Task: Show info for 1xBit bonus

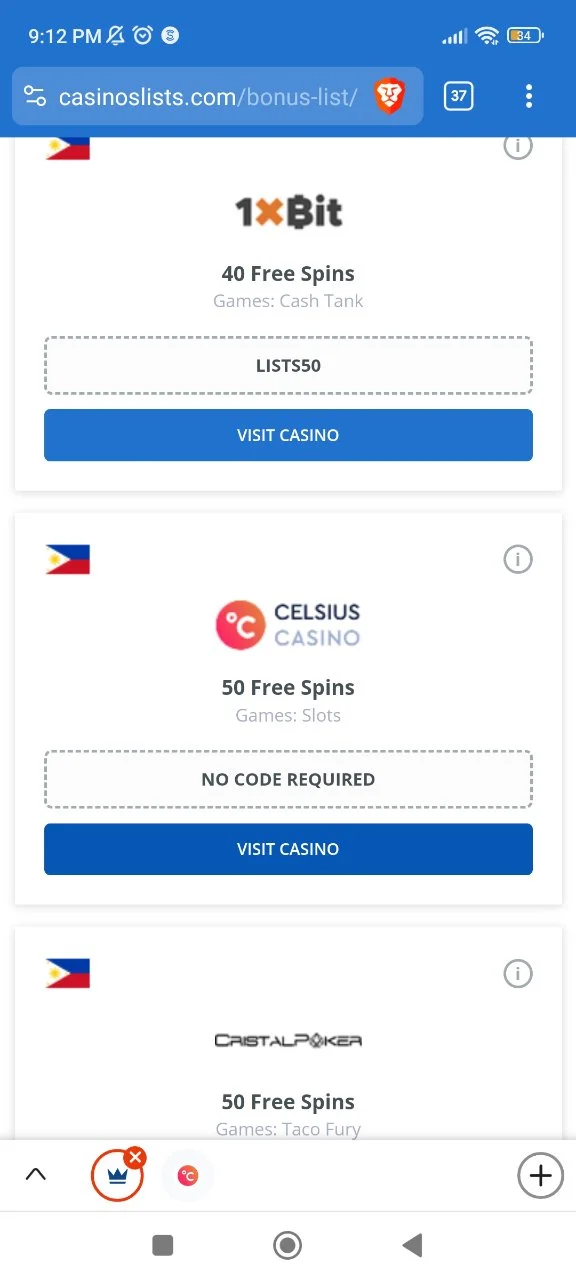Action: click(x=518, y=147)
